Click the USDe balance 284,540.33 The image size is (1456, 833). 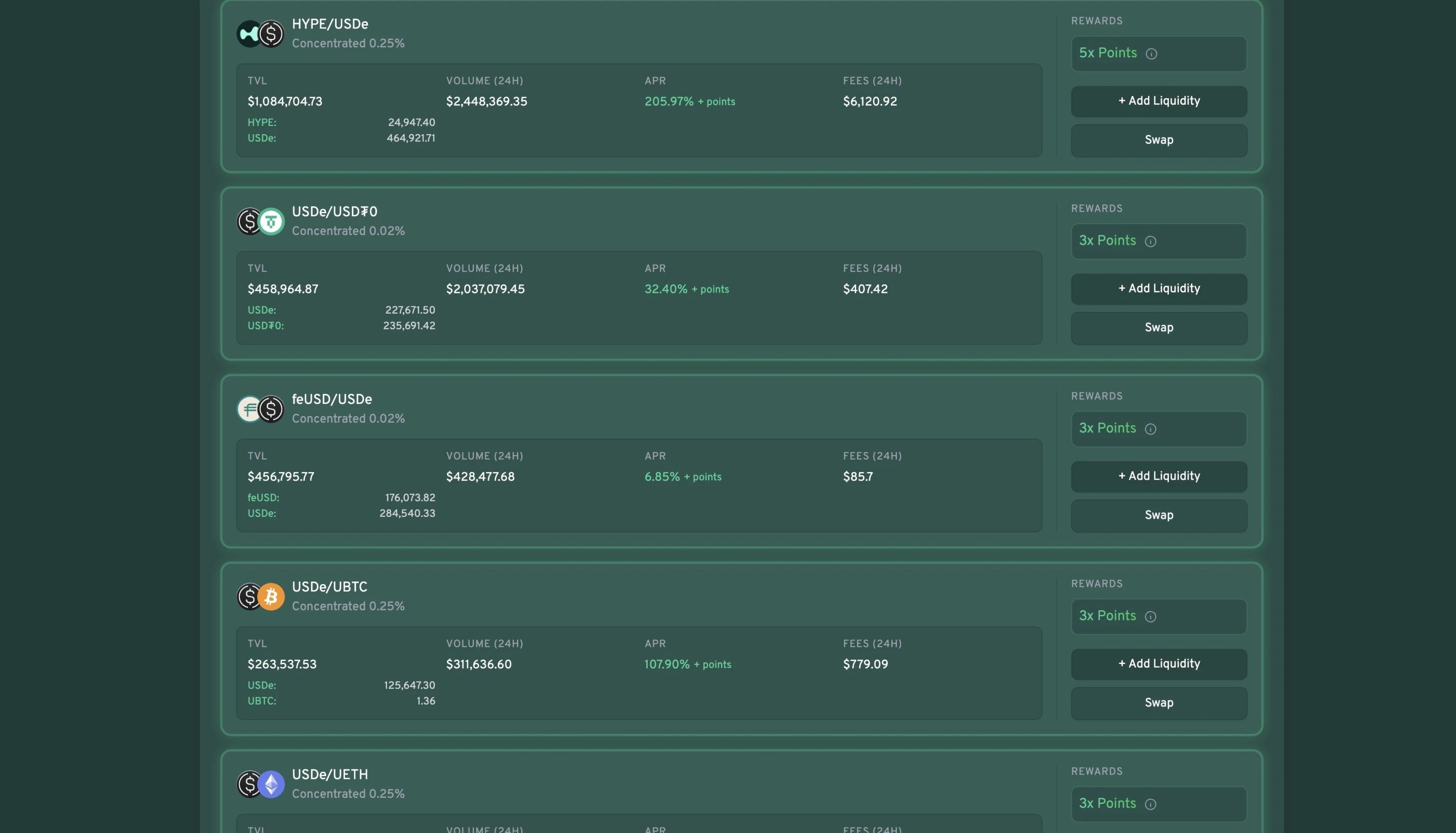pyautogui.click(x=407, y=514)
